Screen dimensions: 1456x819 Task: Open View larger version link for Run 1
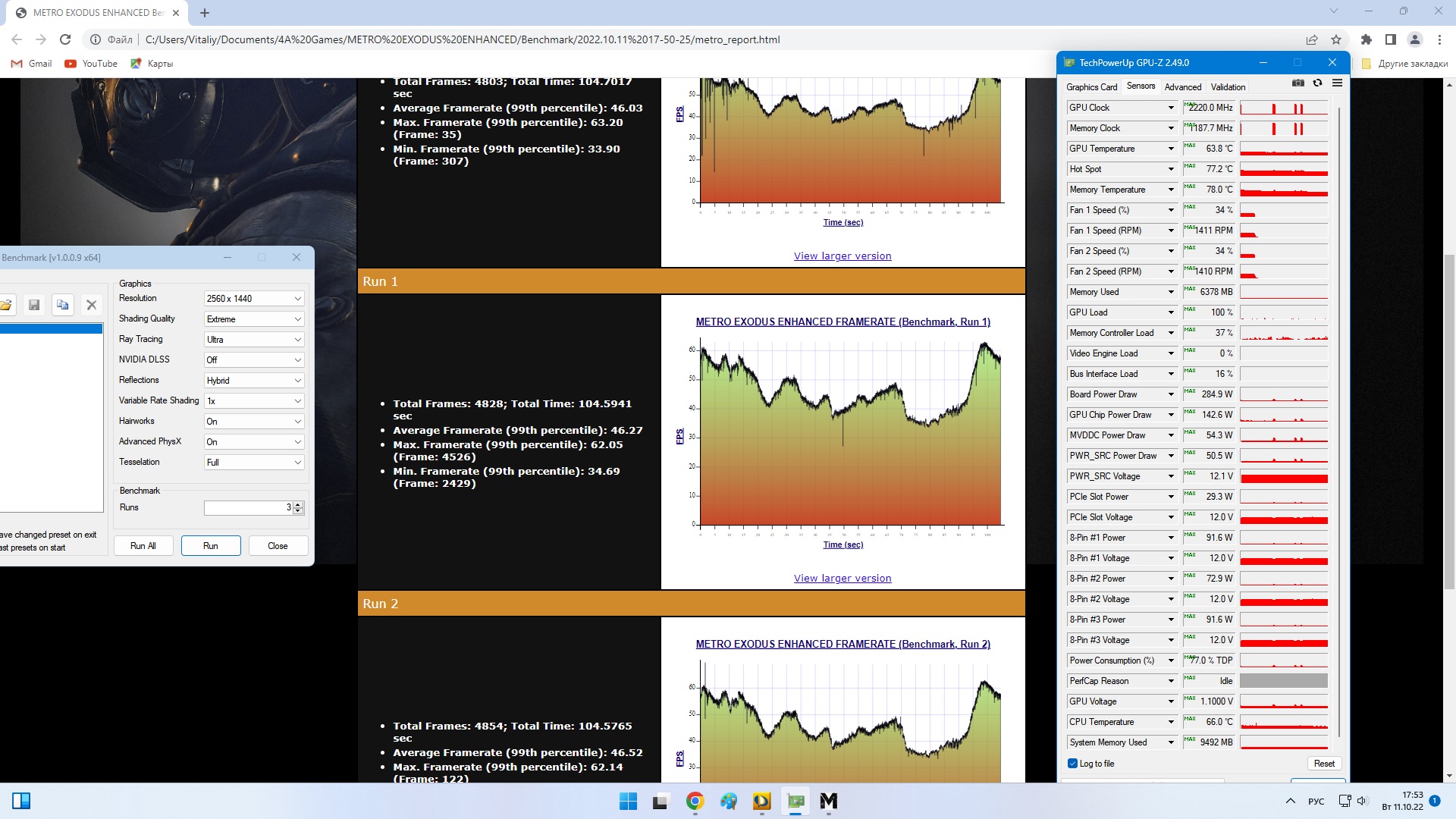click(x=842, y=579)
